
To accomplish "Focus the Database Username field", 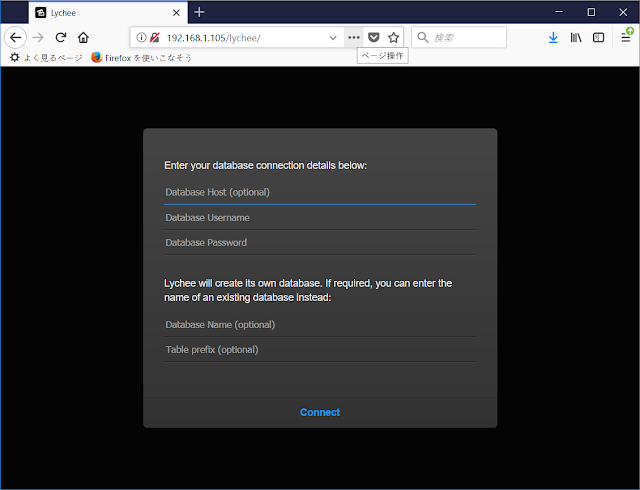I will click(x=320, y=218).
